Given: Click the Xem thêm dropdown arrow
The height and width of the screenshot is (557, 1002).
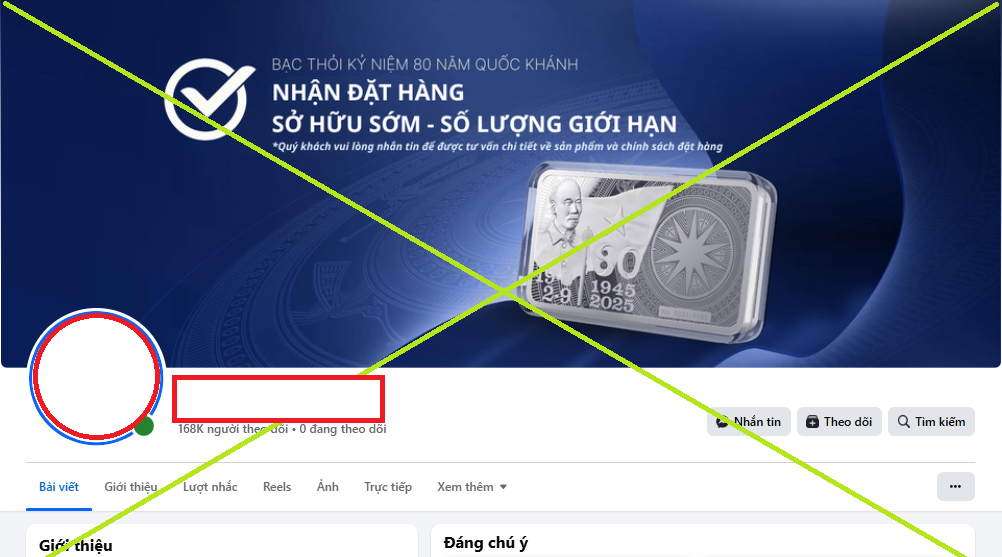Looking at the screenshot, I should coord(504,487).
